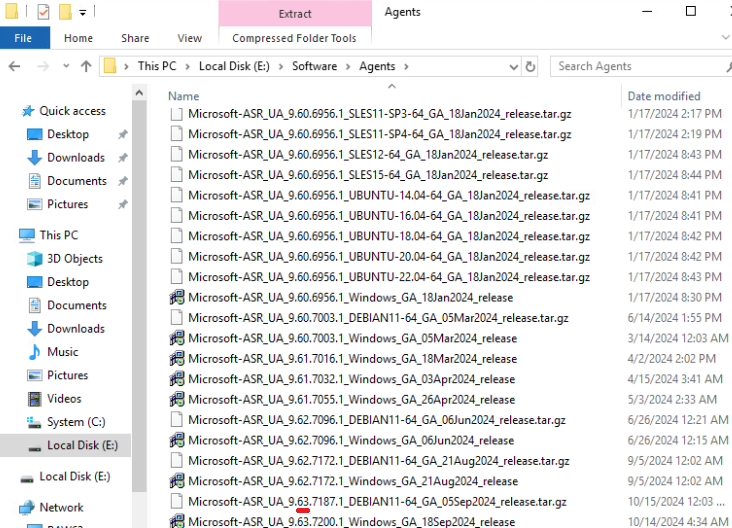Switch to the Home ribbon tab
Image resolution: width=732 pixels, height=528 pixels.
(78, 38)
